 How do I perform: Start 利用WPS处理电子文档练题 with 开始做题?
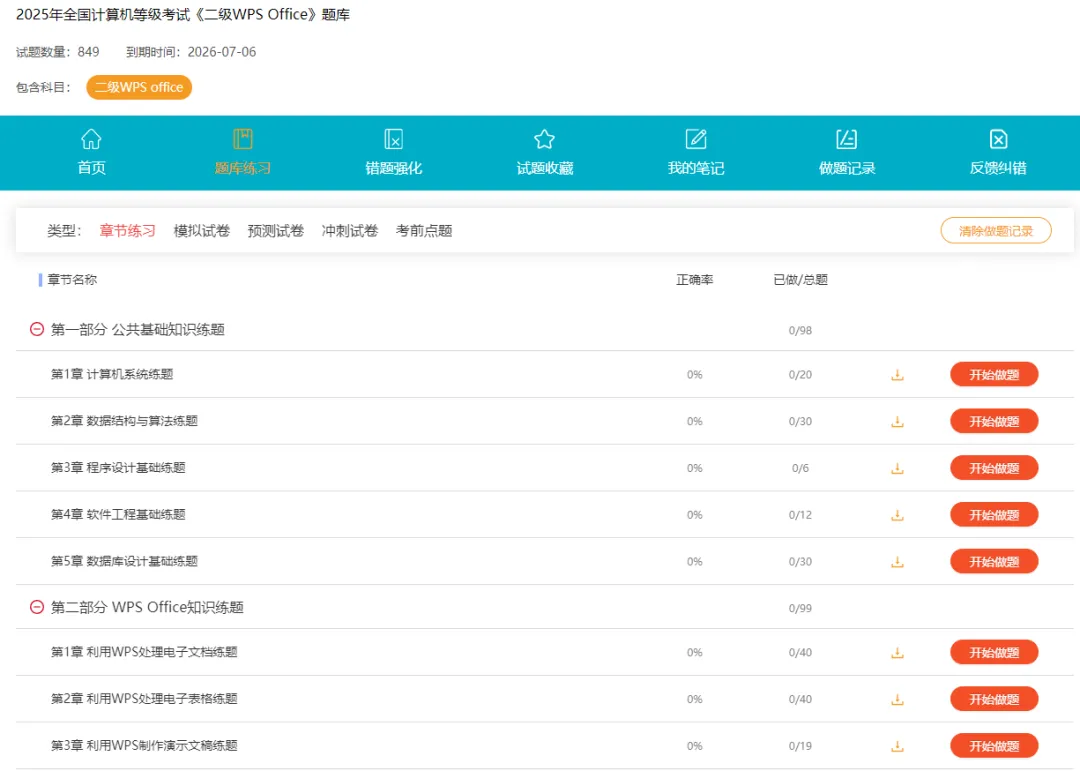point(994,652)
